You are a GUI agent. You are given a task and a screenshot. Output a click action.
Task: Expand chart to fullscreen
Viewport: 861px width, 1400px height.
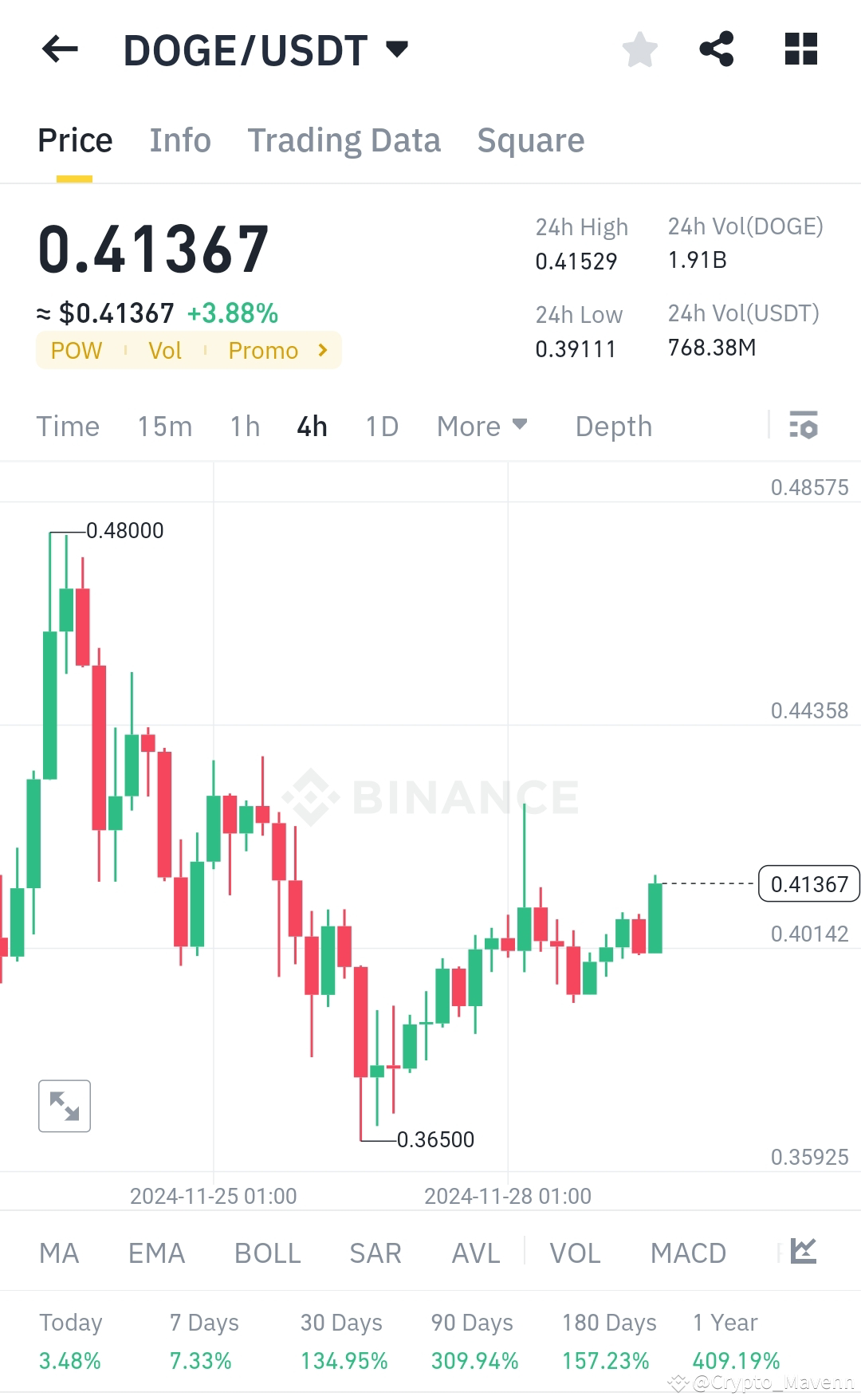point(64,1106)
